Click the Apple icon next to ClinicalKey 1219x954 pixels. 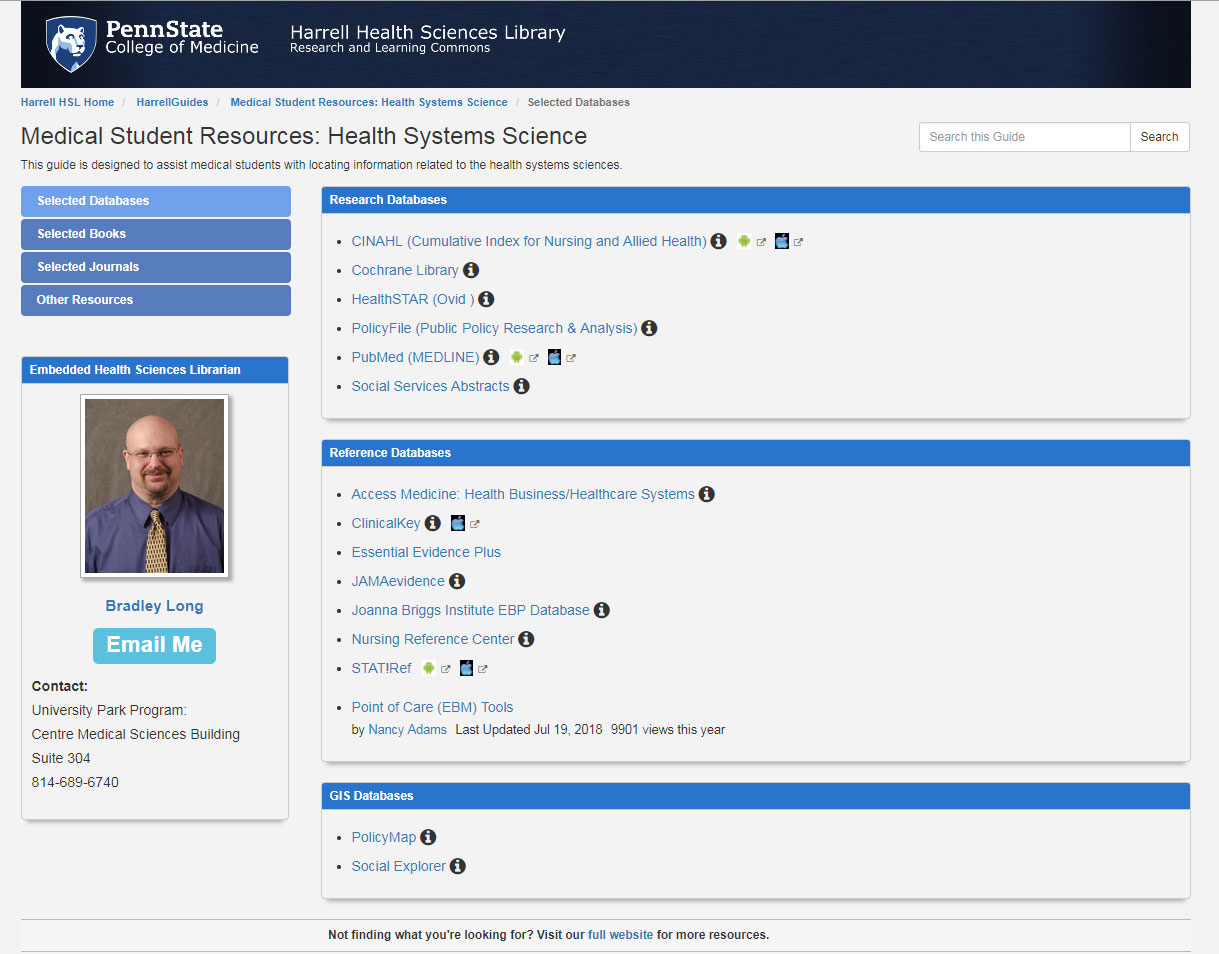tap(458, 522)
